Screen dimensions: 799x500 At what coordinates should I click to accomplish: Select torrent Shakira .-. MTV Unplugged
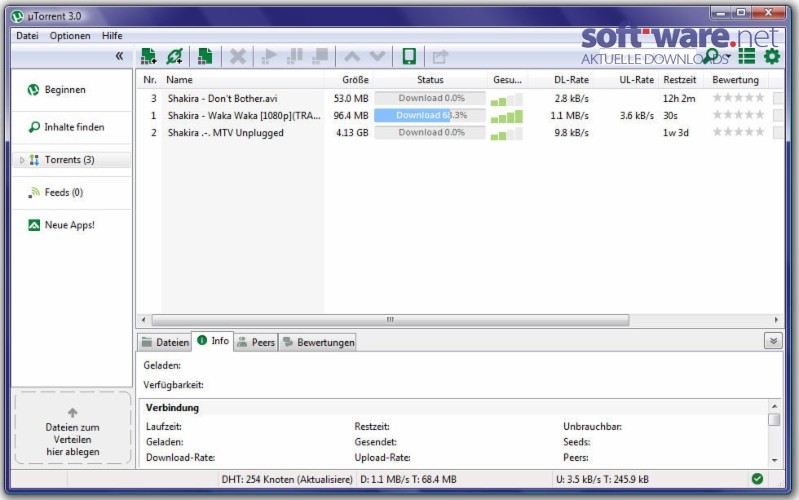(226, 133)
